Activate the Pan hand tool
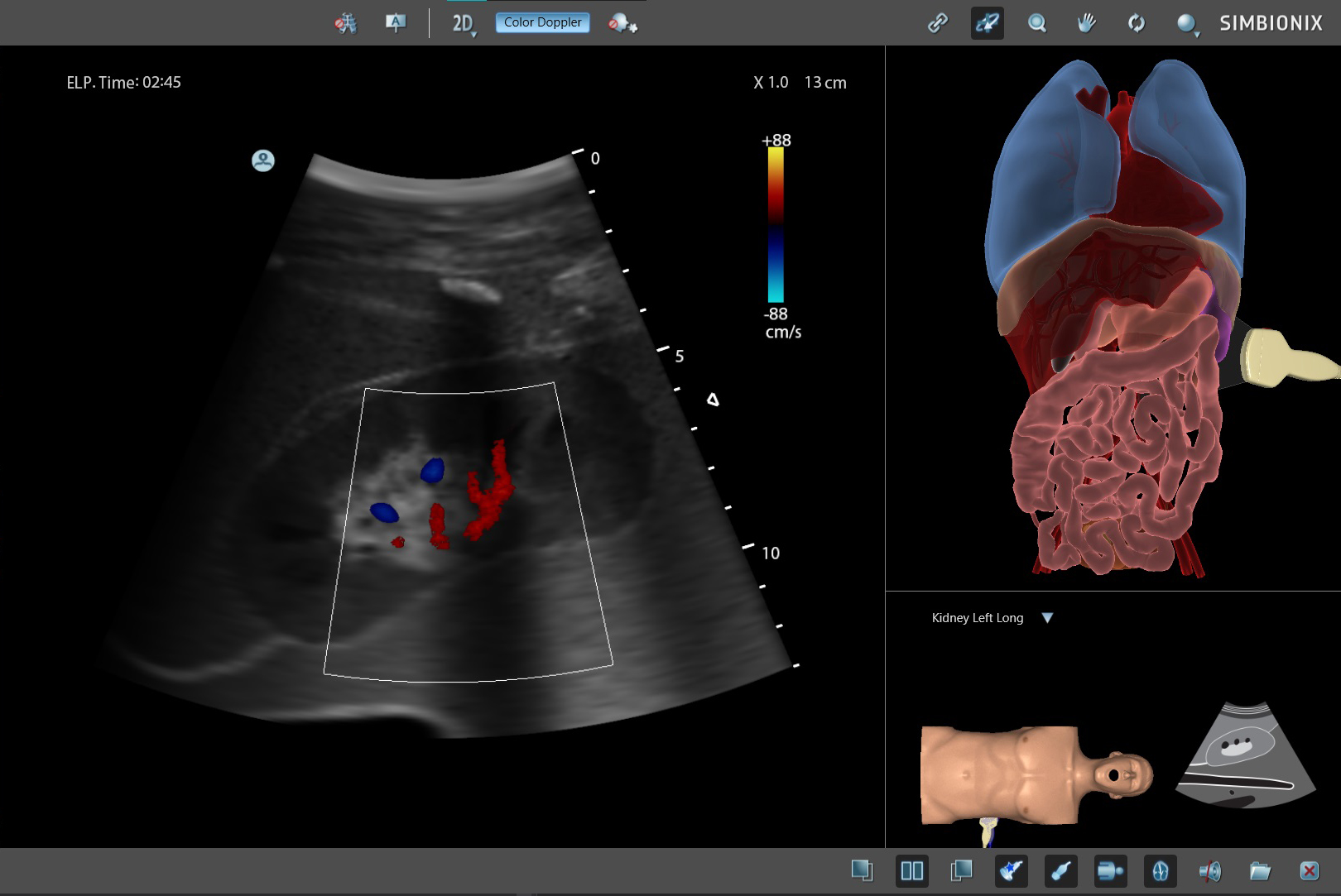This screenshot has width=1341, height=896. point(1086,23)
